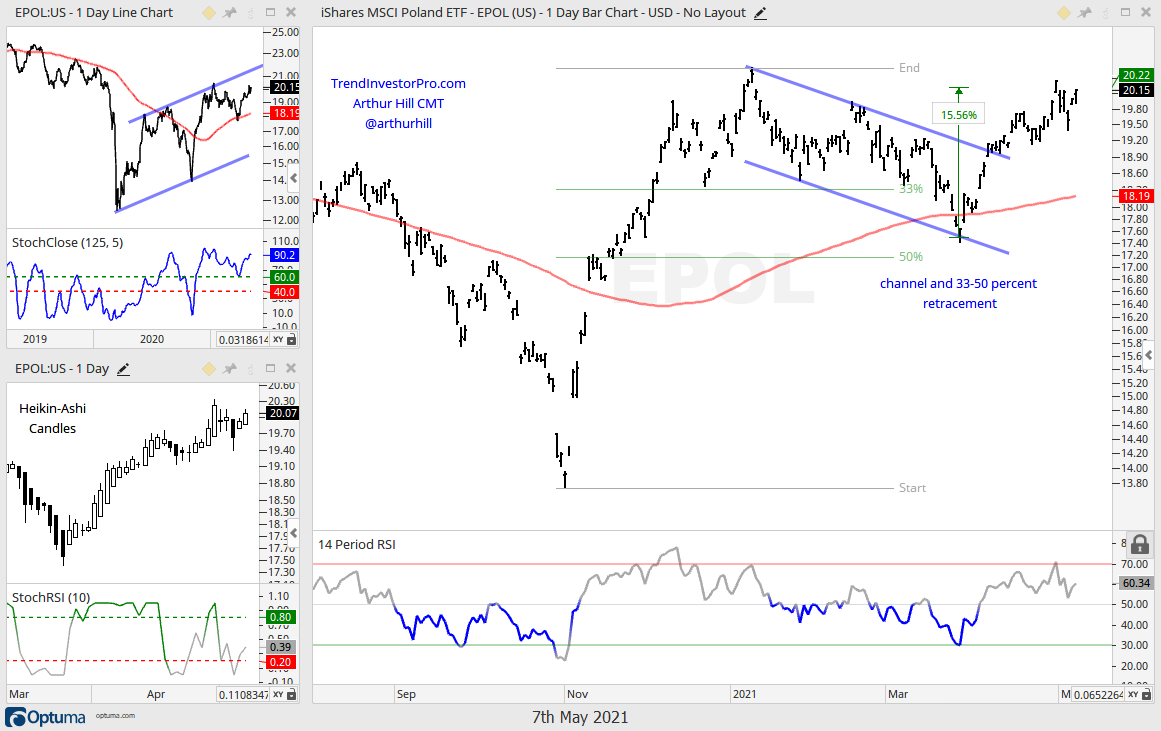Click the blue 90.2 StochClose value tag
The width and height of the screenshot is (1161, 731).
[x=284, y=255]
